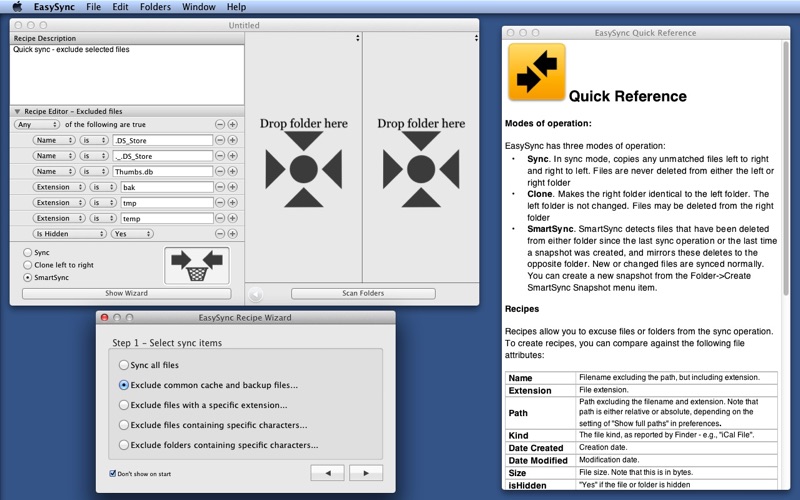Open the Extension dropdown for the tmp rule
This screenshot has width=800, height=500.
[x=59, y=203]
